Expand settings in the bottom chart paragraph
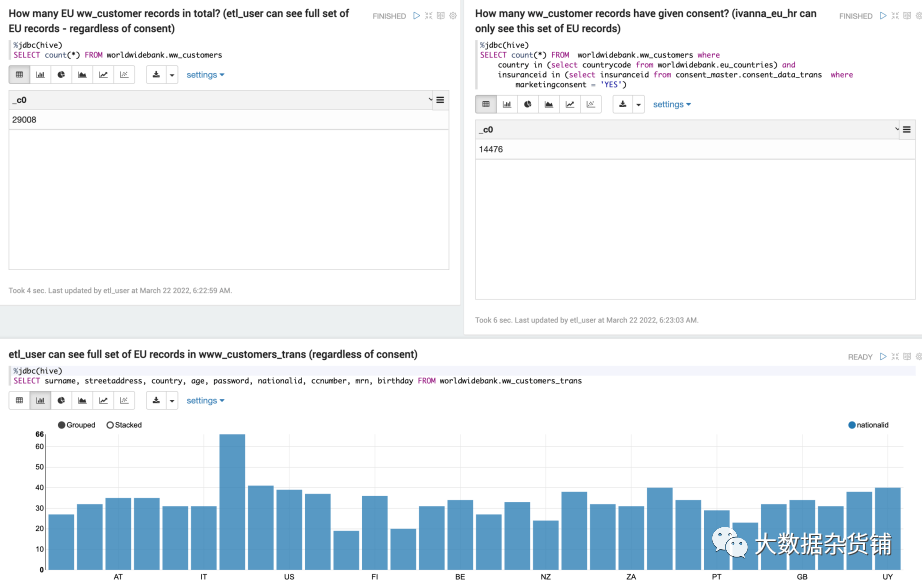Screen dimensions: 922x585 [205, 400]
